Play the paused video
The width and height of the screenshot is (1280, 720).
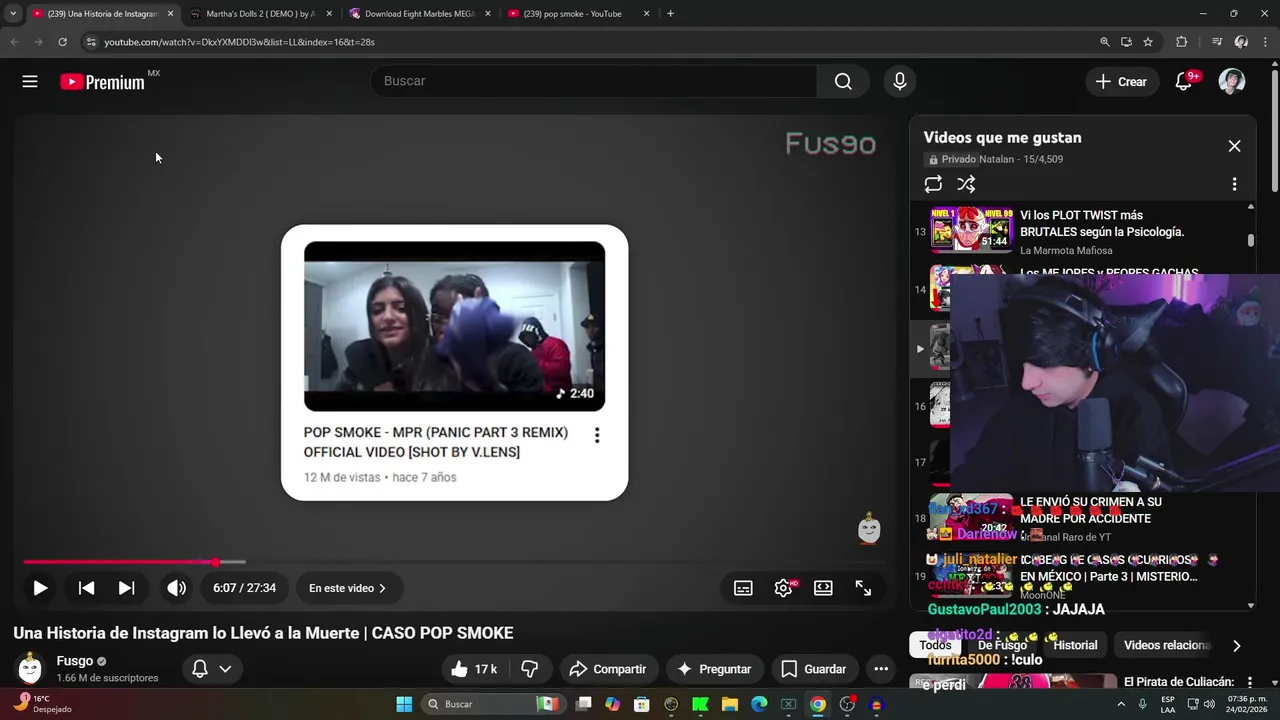tap(40, 588)
